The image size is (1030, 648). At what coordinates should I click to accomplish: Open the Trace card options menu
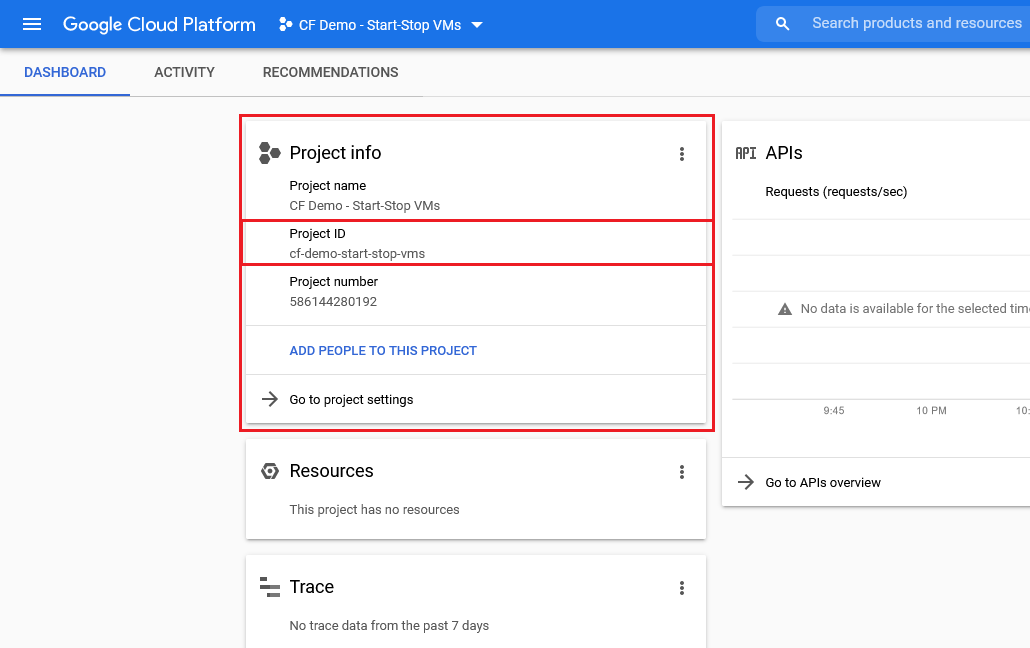click(x=682, y=588)
